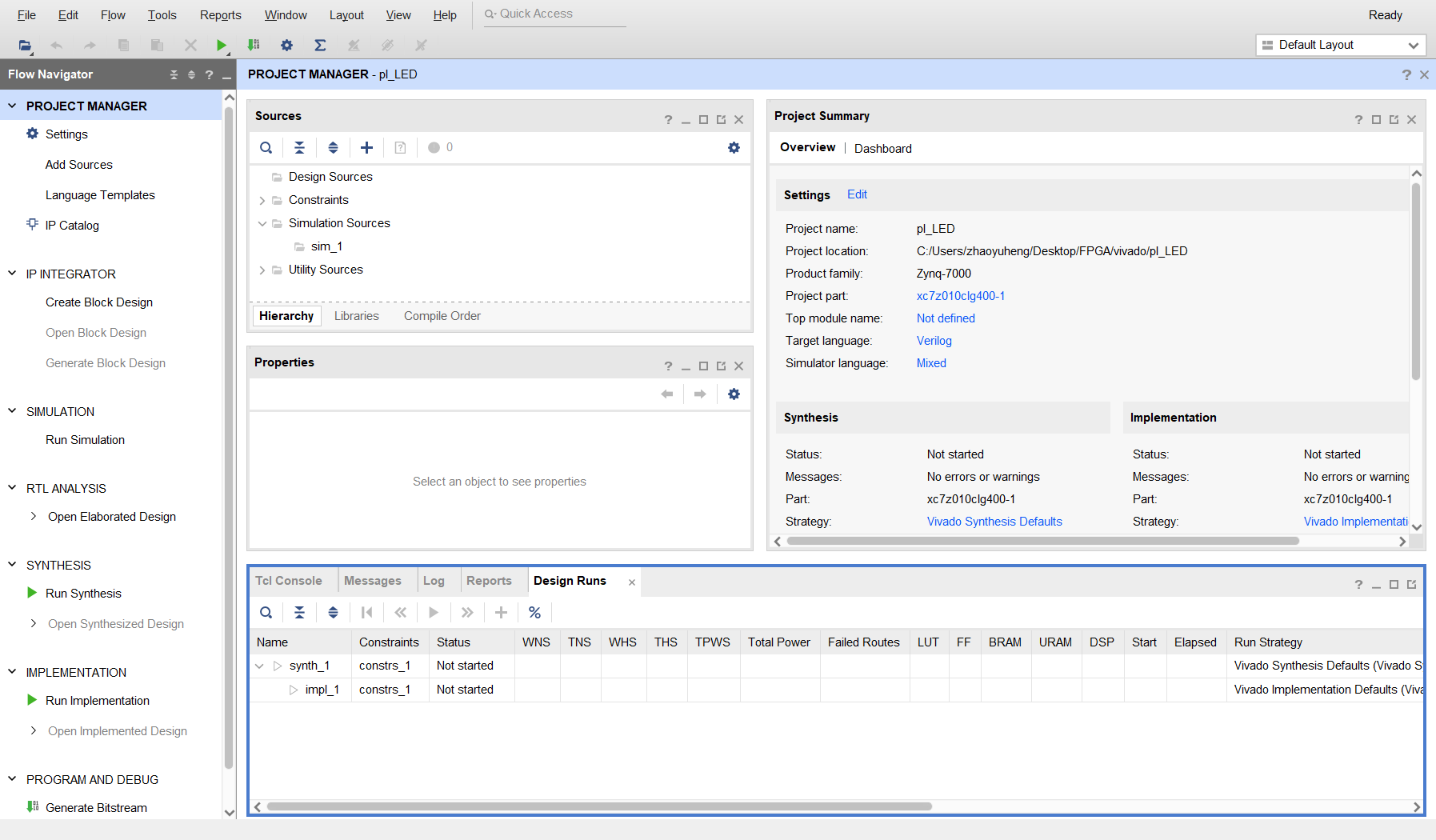
Task: Open Sources panel settings gear
Action: coord(734,147)
